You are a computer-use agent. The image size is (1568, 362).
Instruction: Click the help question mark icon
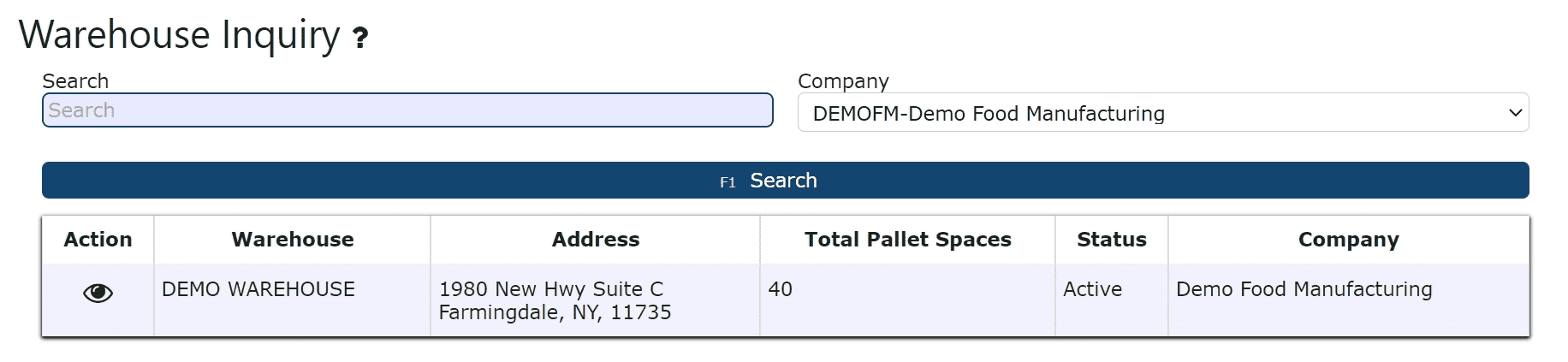(360, 38)
